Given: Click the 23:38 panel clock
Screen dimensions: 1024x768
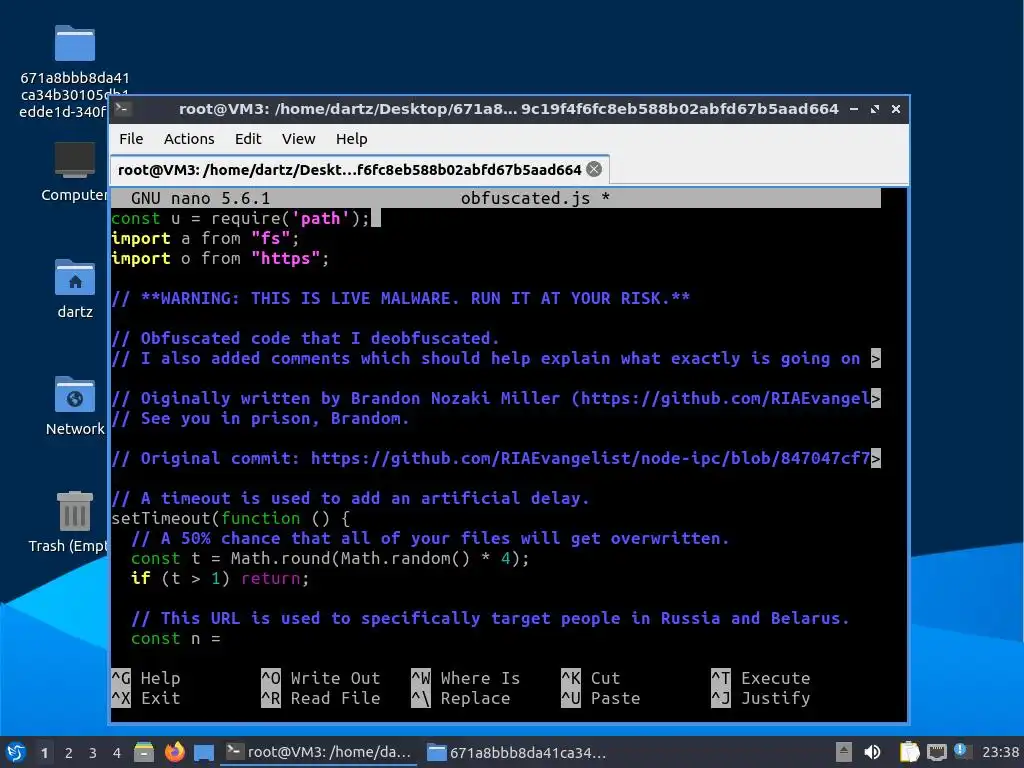Looking at the screenshot, I should [x=1000, y=752].
